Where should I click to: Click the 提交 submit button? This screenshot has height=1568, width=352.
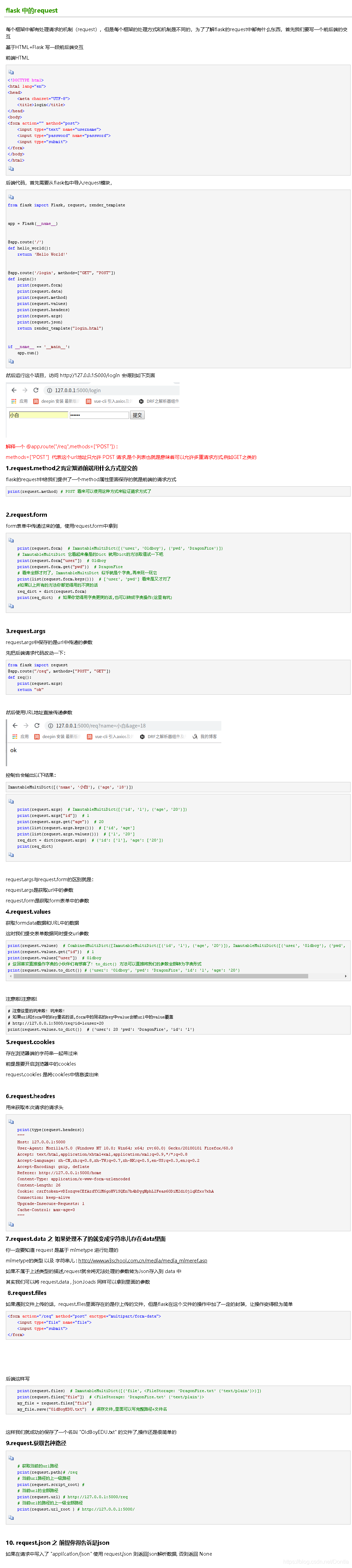coord(138,415)
